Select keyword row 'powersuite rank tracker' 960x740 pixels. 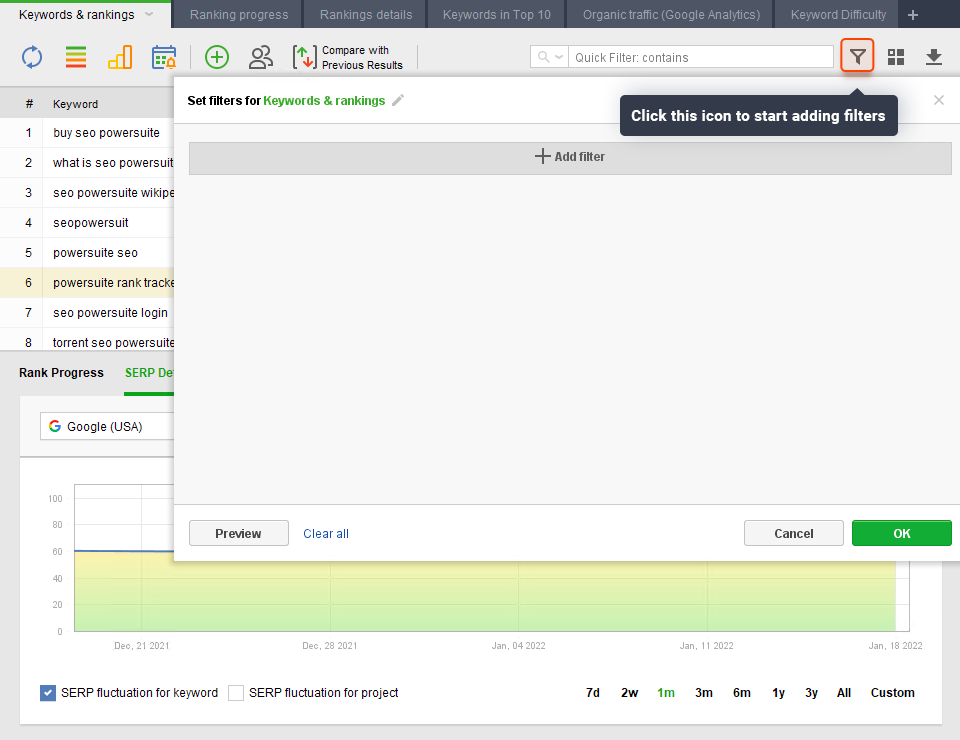pos(87,283)
